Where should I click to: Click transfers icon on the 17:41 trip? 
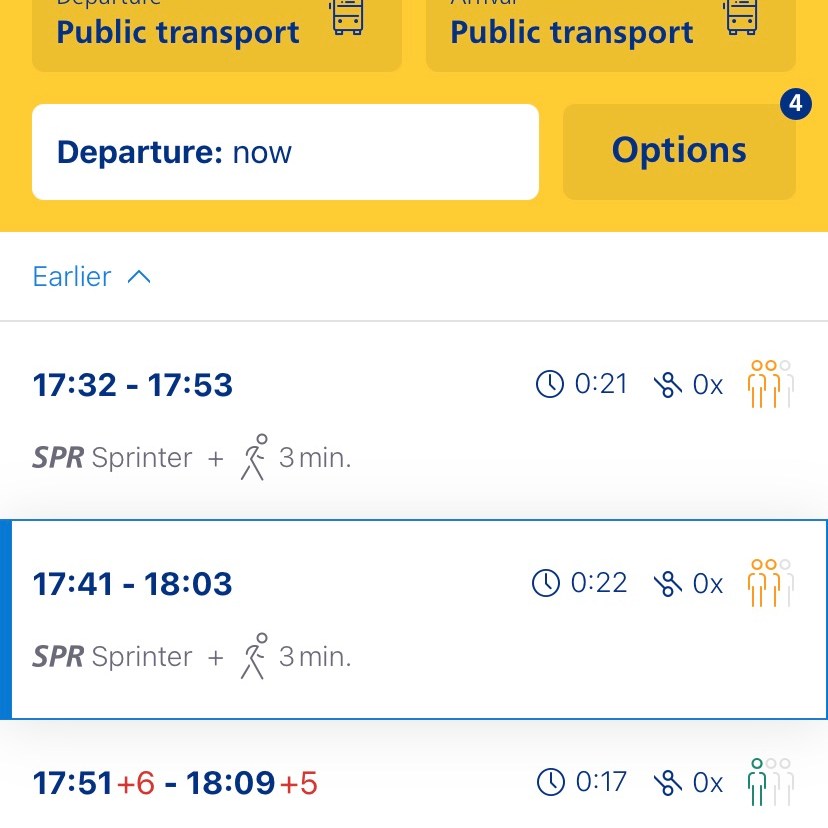(667, 584)
